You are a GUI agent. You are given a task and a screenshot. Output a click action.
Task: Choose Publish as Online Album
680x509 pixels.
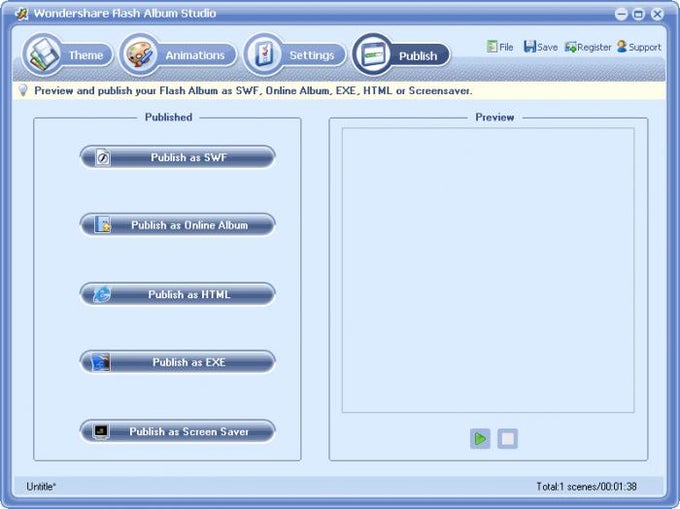(x=178, y=225)
